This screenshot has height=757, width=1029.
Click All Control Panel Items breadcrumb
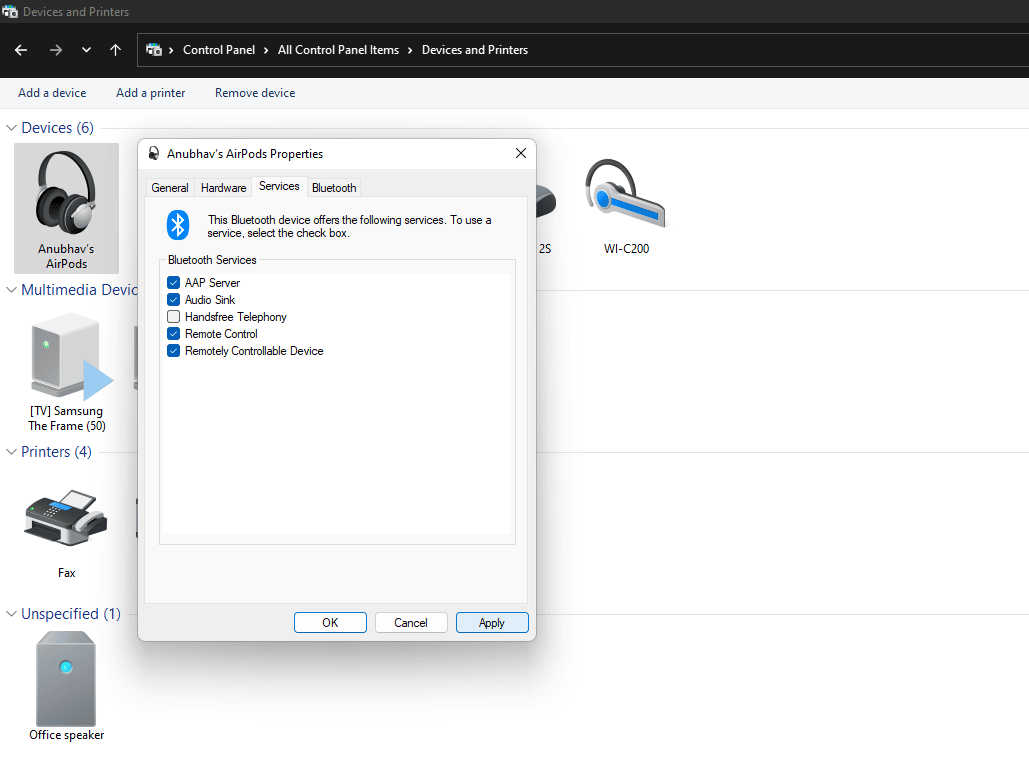coord(338,50)
